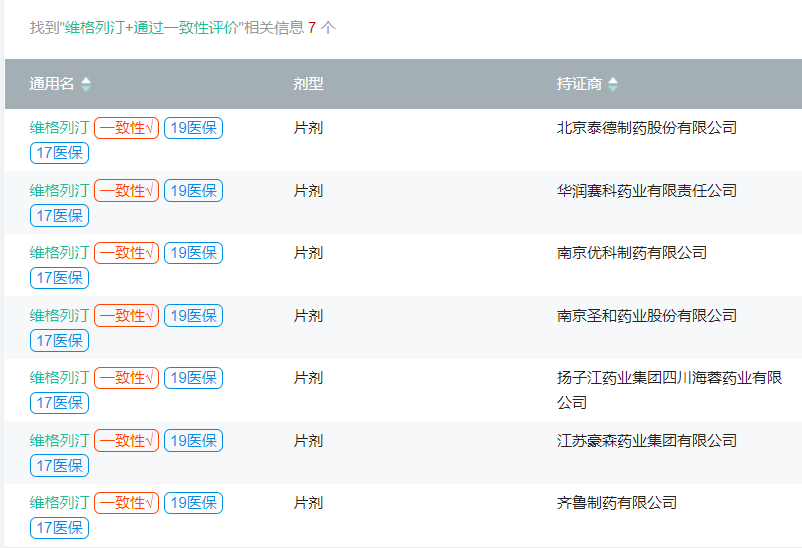Sort by 通用名 column arrows

[x=86, y=84]
